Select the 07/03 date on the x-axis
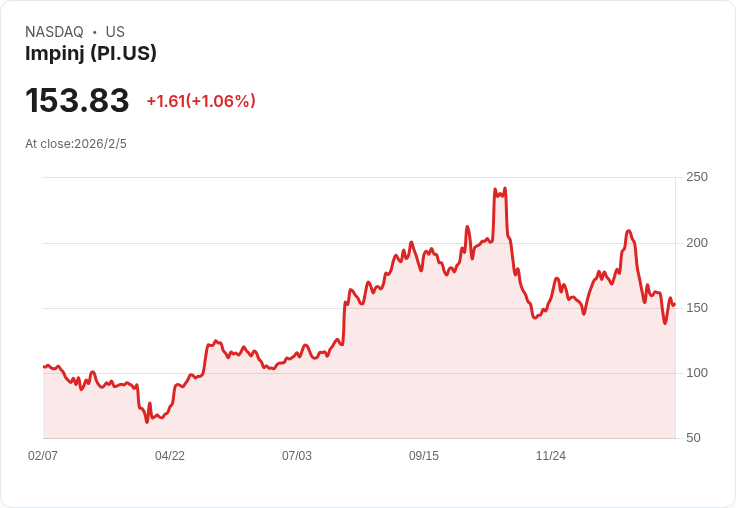This screenshot has height=508, width=736. click(297, 456)
